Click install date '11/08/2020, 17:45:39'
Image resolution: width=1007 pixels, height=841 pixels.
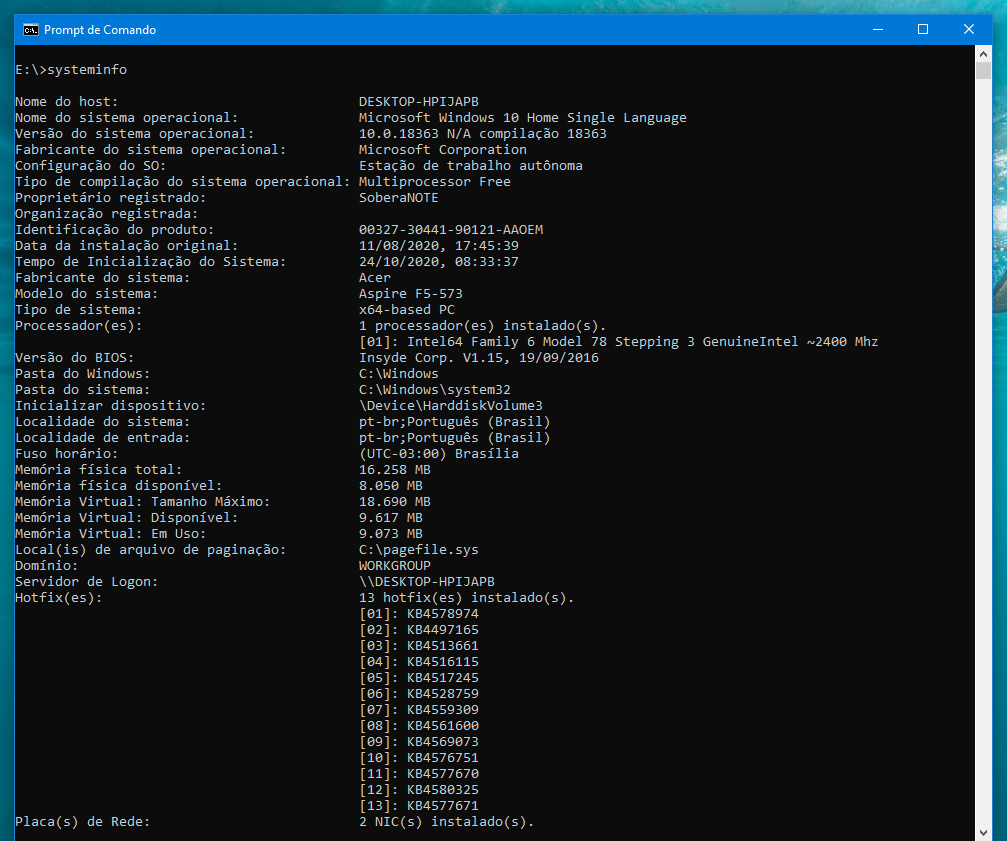[439, 246]
